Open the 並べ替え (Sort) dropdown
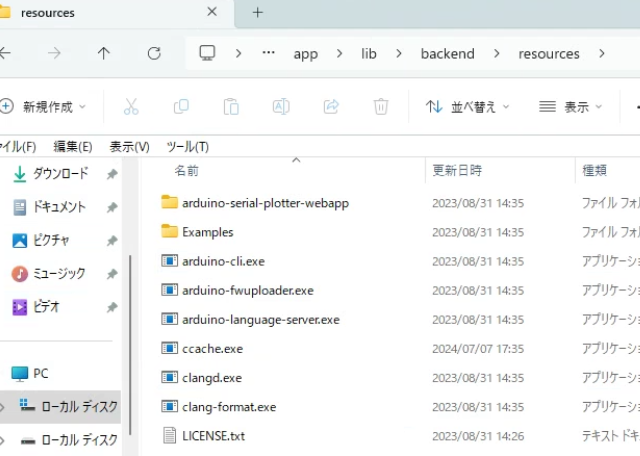 pos(467,107)
